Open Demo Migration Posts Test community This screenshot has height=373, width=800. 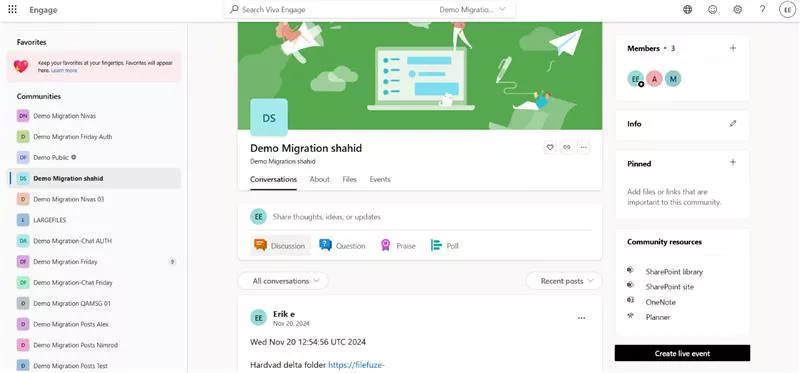(x=94, y=366)
